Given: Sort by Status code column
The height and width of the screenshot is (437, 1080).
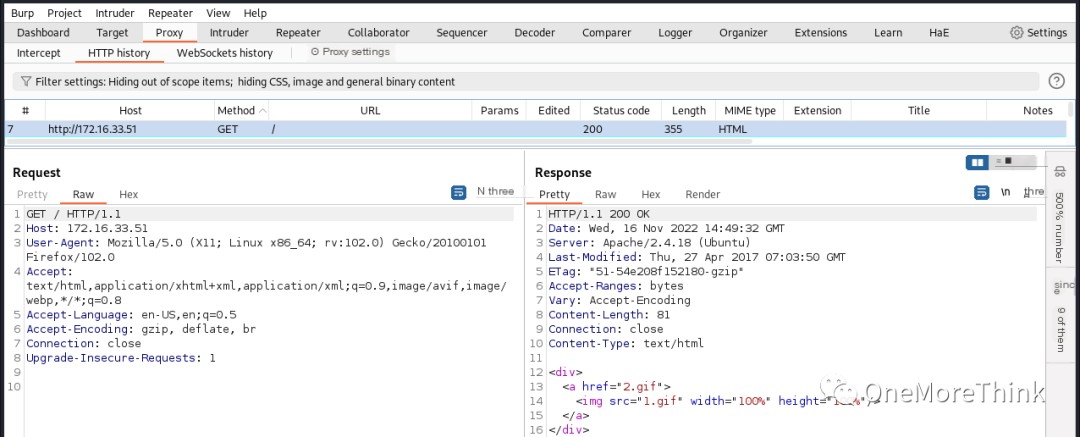Looking at the screenshot, I should (621, 110).
